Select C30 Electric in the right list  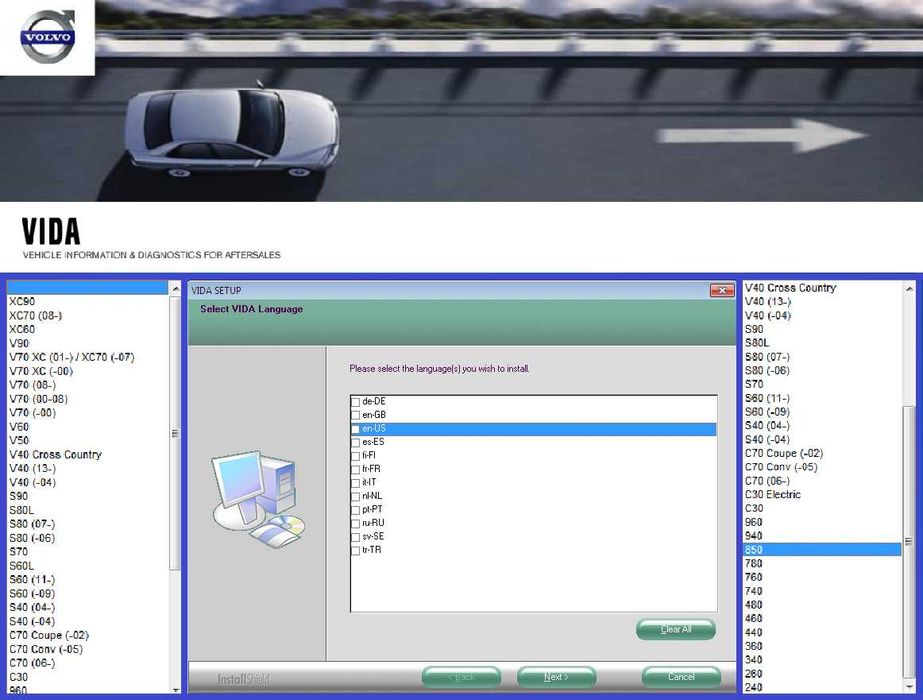pyautogui.click(x=822, y=495)
